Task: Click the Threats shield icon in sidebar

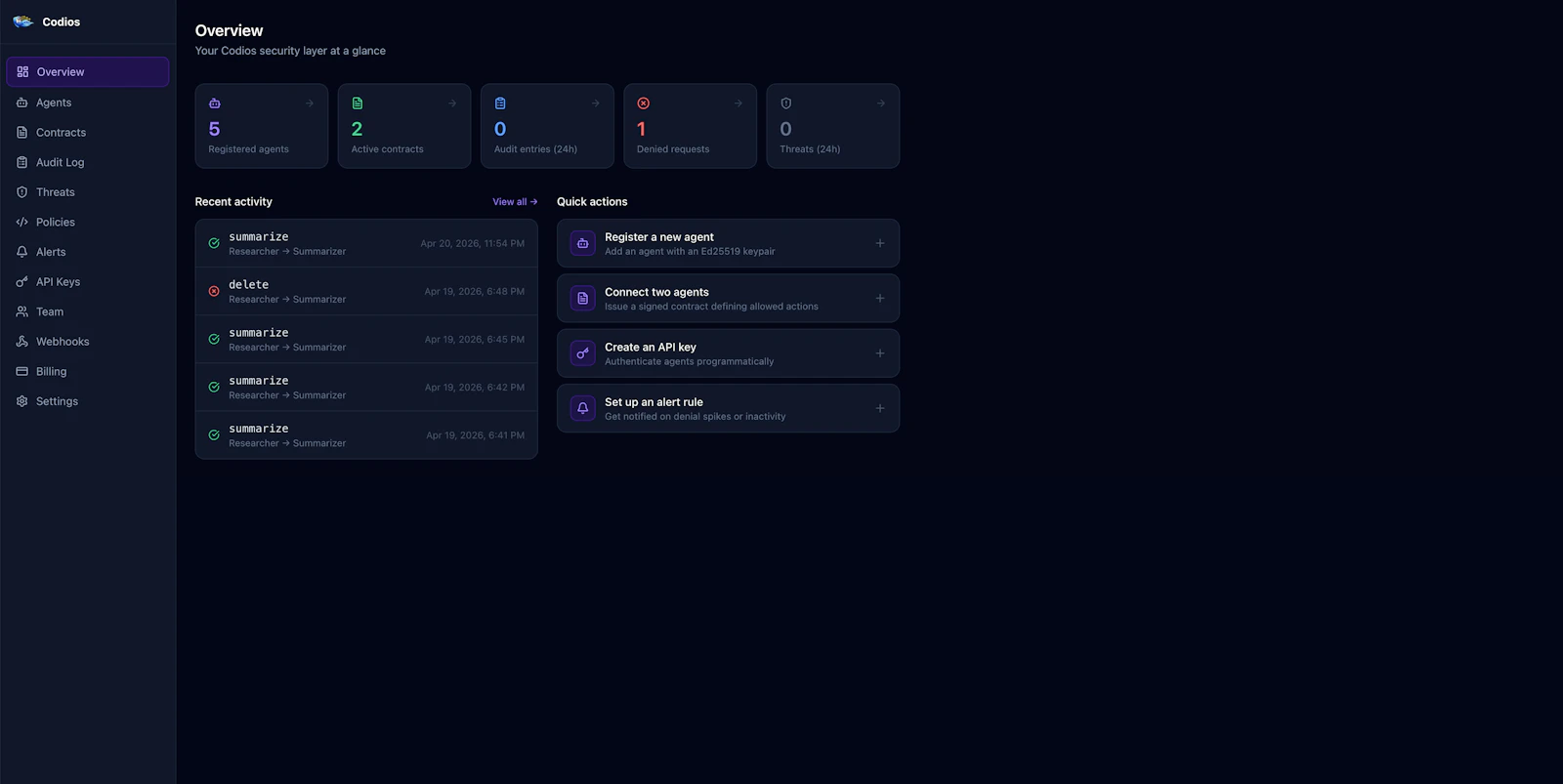Action: click(x=21, y=192)
